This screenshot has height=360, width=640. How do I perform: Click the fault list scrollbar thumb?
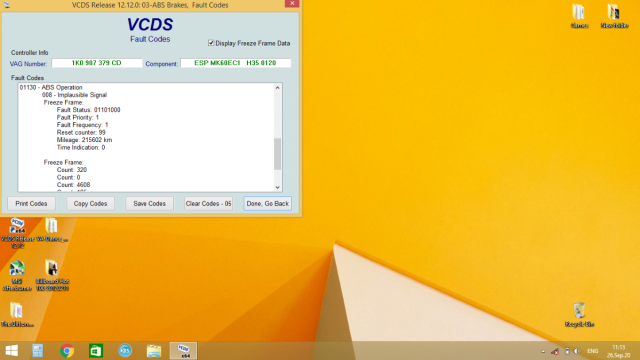tap(278, 154)
